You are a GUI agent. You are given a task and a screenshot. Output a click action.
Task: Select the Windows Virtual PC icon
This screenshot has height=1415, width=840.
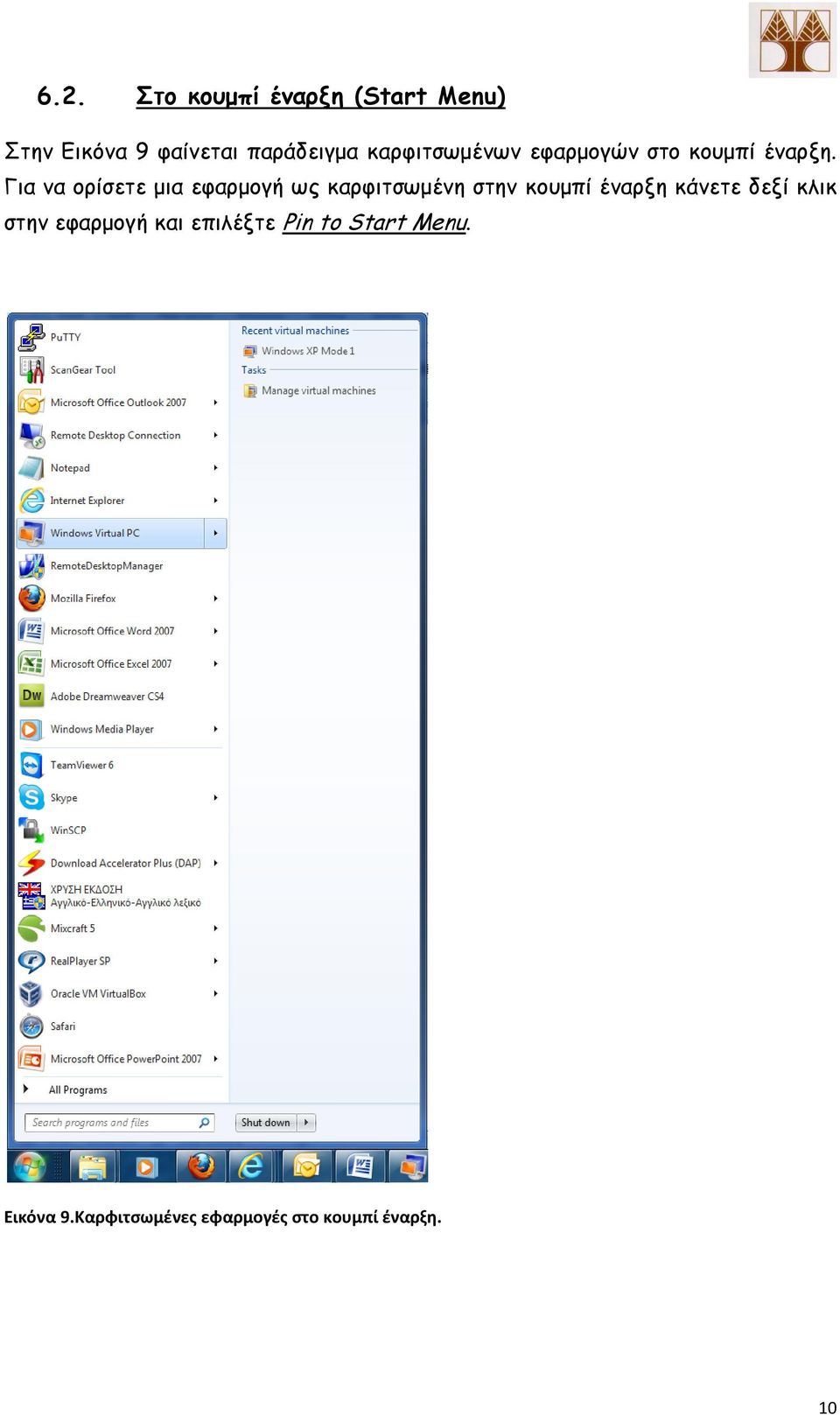(32, 533)
